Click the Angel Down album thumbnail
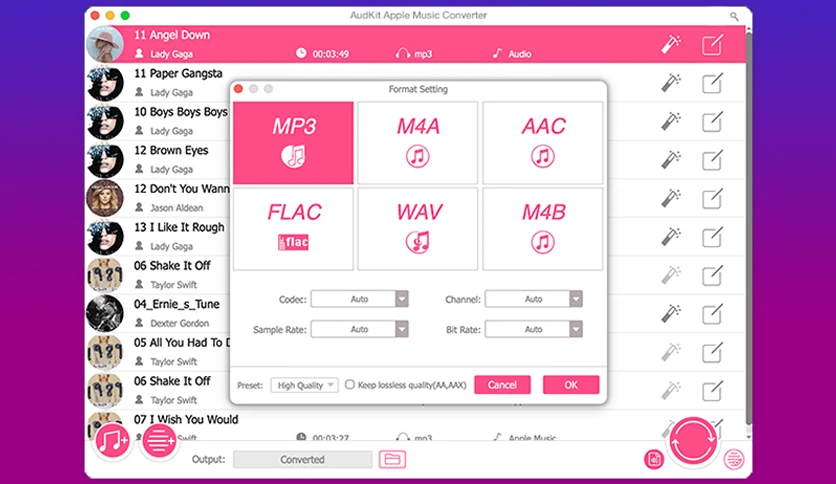This screenshot has width=836, height=484. (105, 44)
